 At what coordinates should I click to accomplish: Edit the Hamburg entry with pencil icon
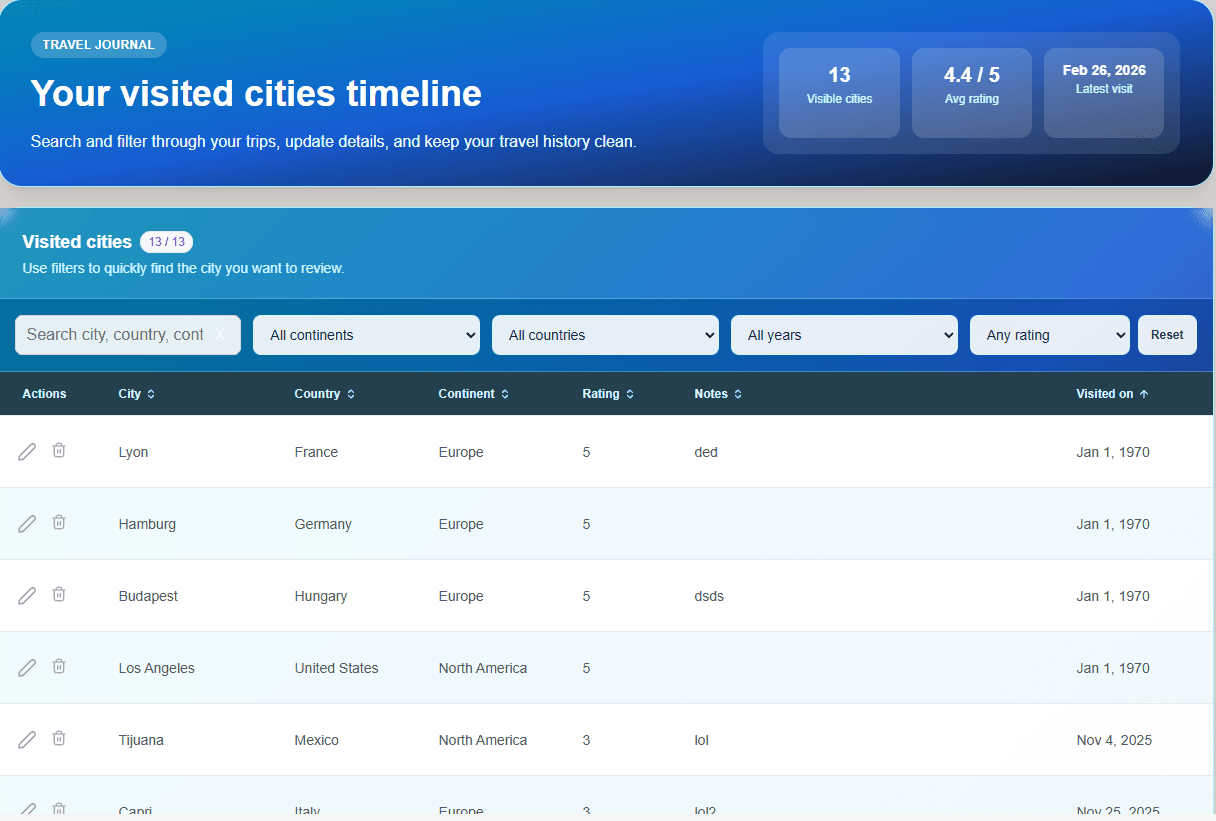pyautogui.click(x=27, y=524)
